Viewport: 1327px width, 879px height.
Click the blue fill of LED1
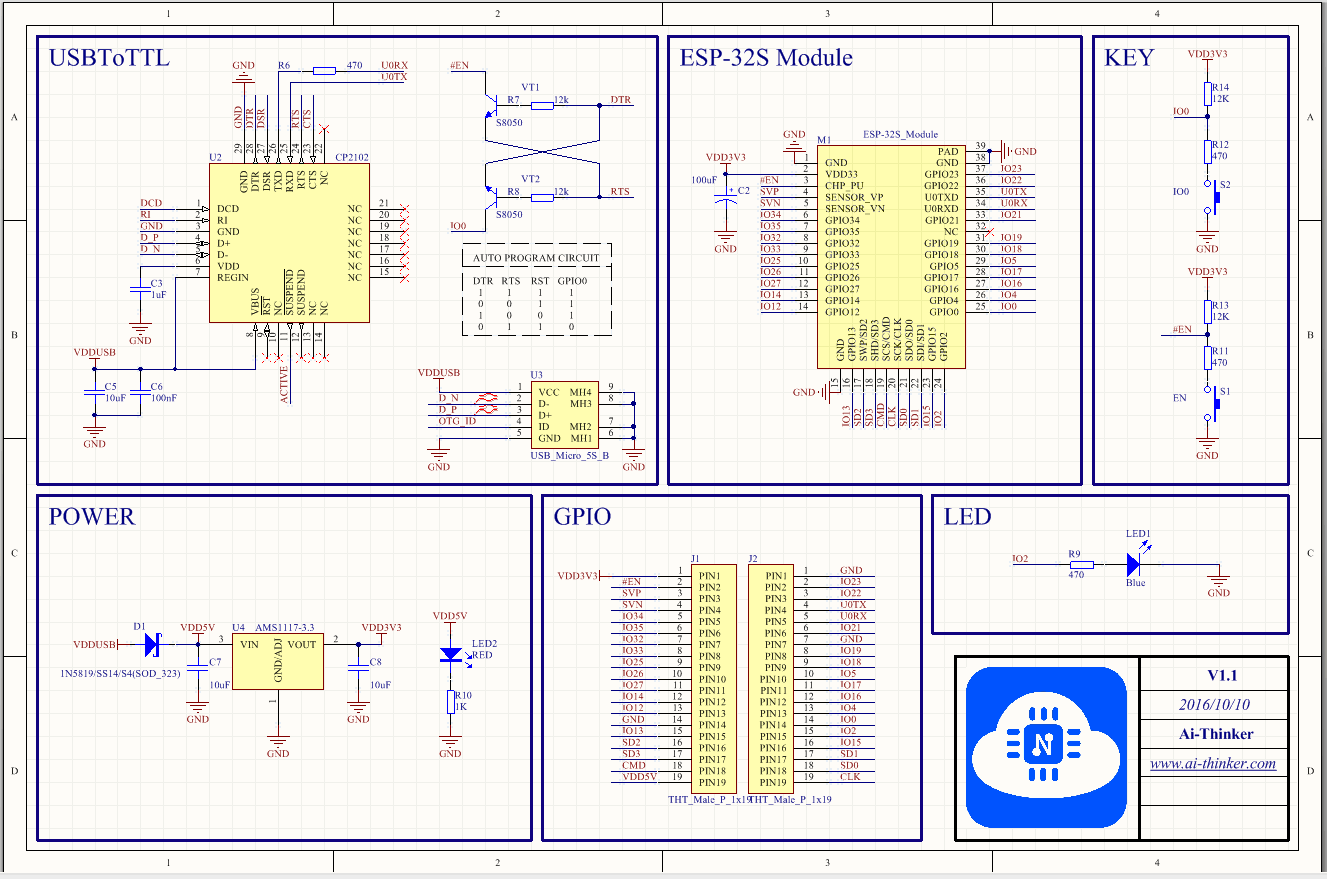coord(1133,563)
